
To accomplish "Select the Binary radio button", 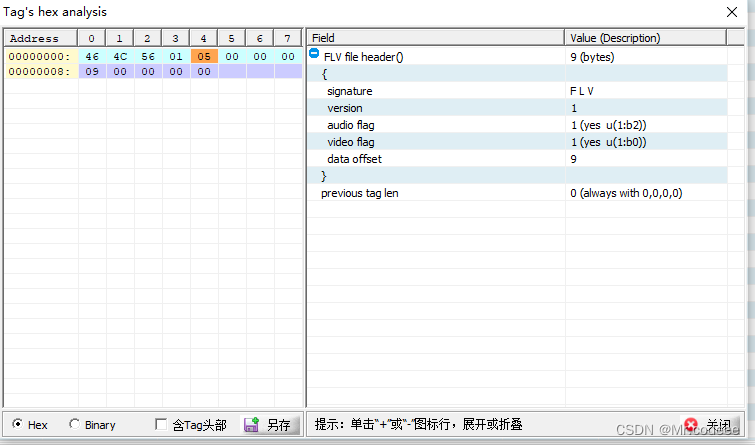I will point(74,424).
